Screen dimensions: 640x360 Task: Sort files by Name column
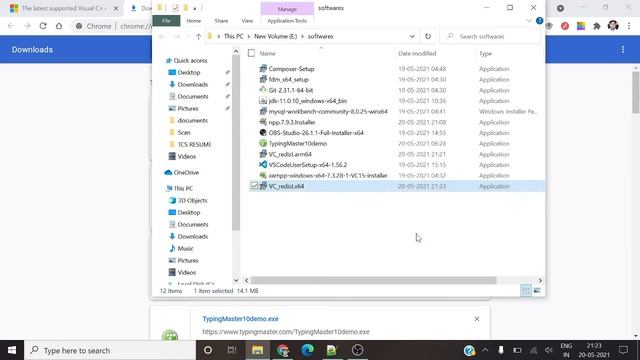267,53
